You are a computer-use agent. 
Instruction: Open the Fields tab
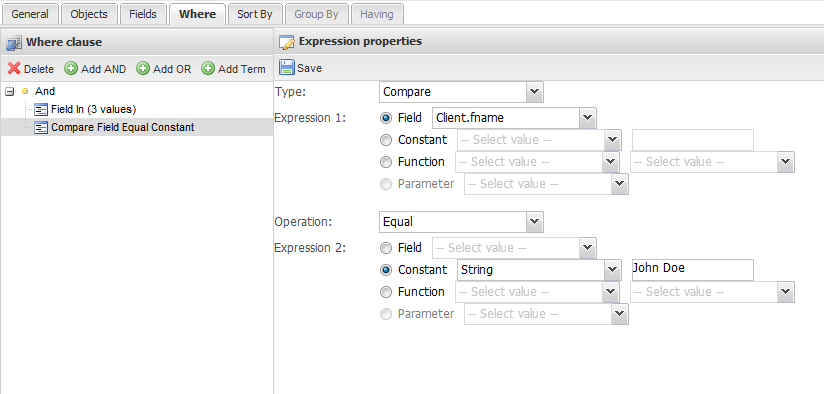[143, 14]
